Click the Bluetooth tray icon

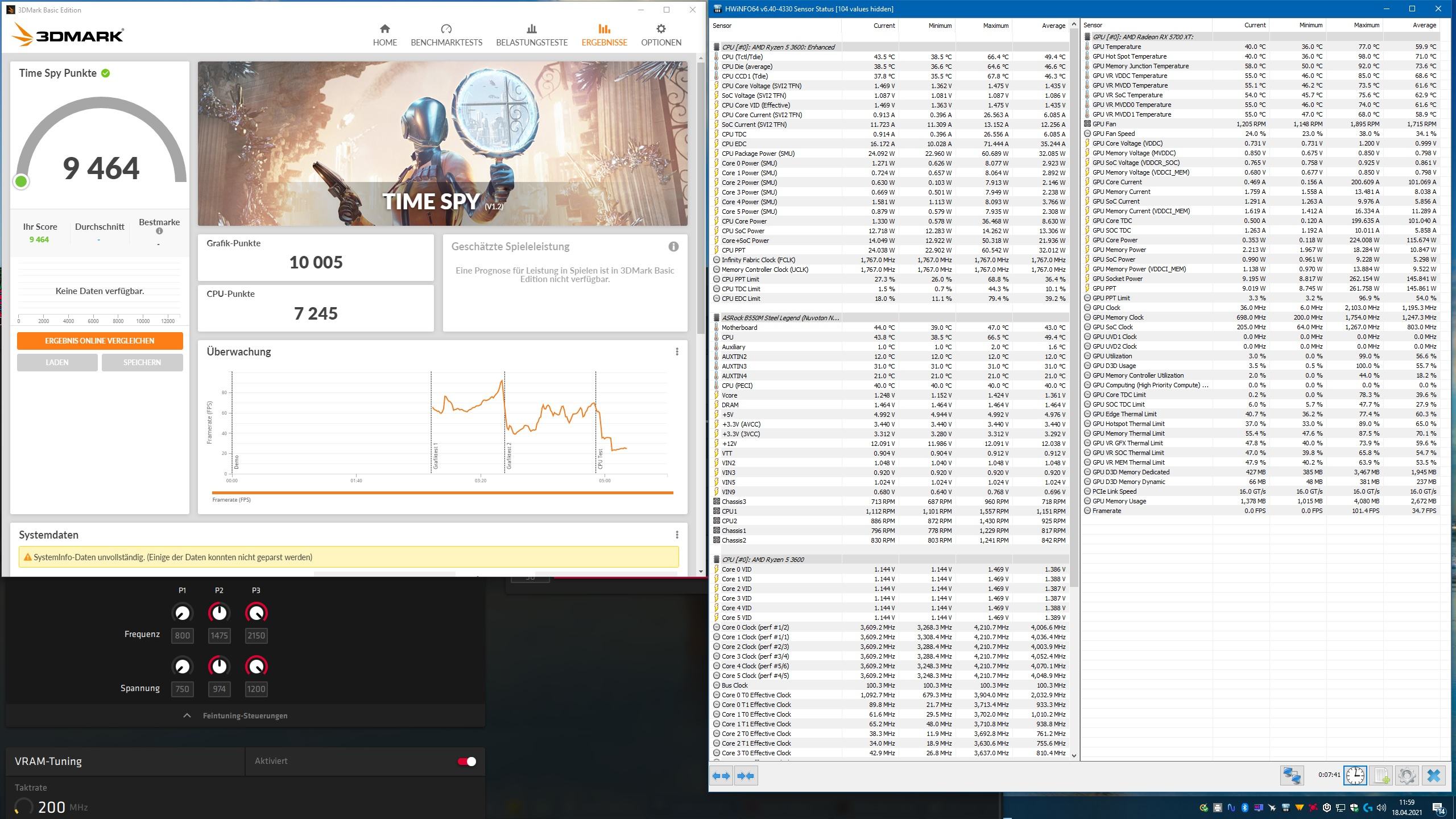[1245, 808]
